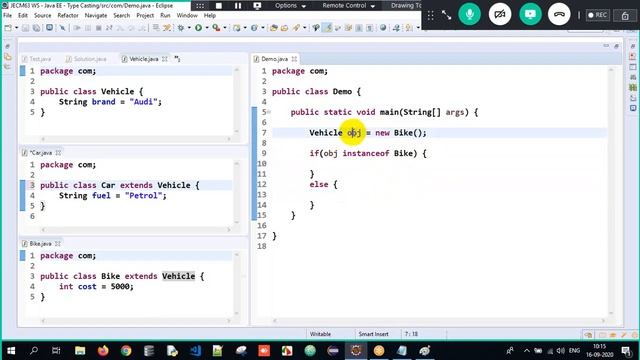
Task: Open the dropdown arrow beside New icon
Action: coord(16,28)
